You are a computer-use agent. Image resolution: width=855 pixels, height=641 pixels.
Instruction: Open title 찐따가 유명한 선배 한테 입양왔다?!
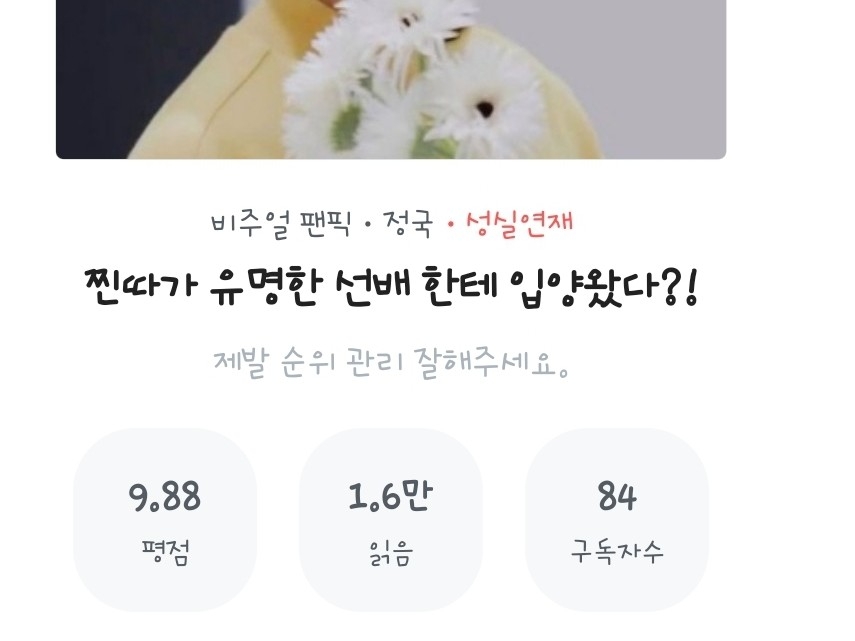click(391, 286)
